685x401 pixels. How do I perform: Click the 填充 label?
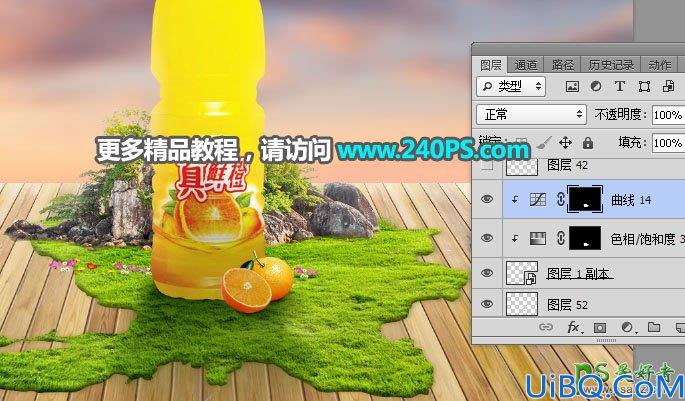[633, 142]
